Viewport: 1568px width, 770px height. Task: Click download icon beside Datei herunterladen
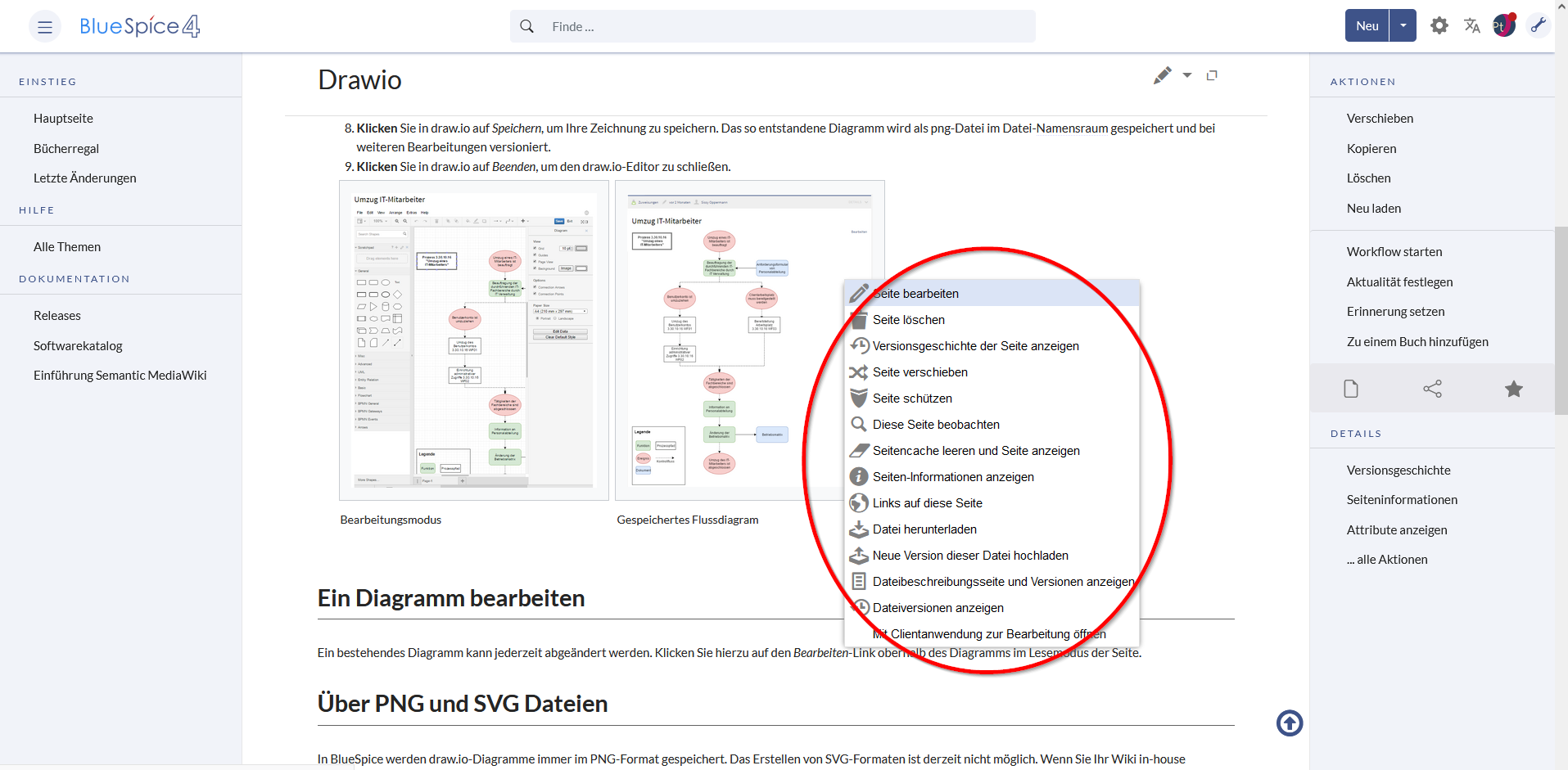[x=859, y=529]
